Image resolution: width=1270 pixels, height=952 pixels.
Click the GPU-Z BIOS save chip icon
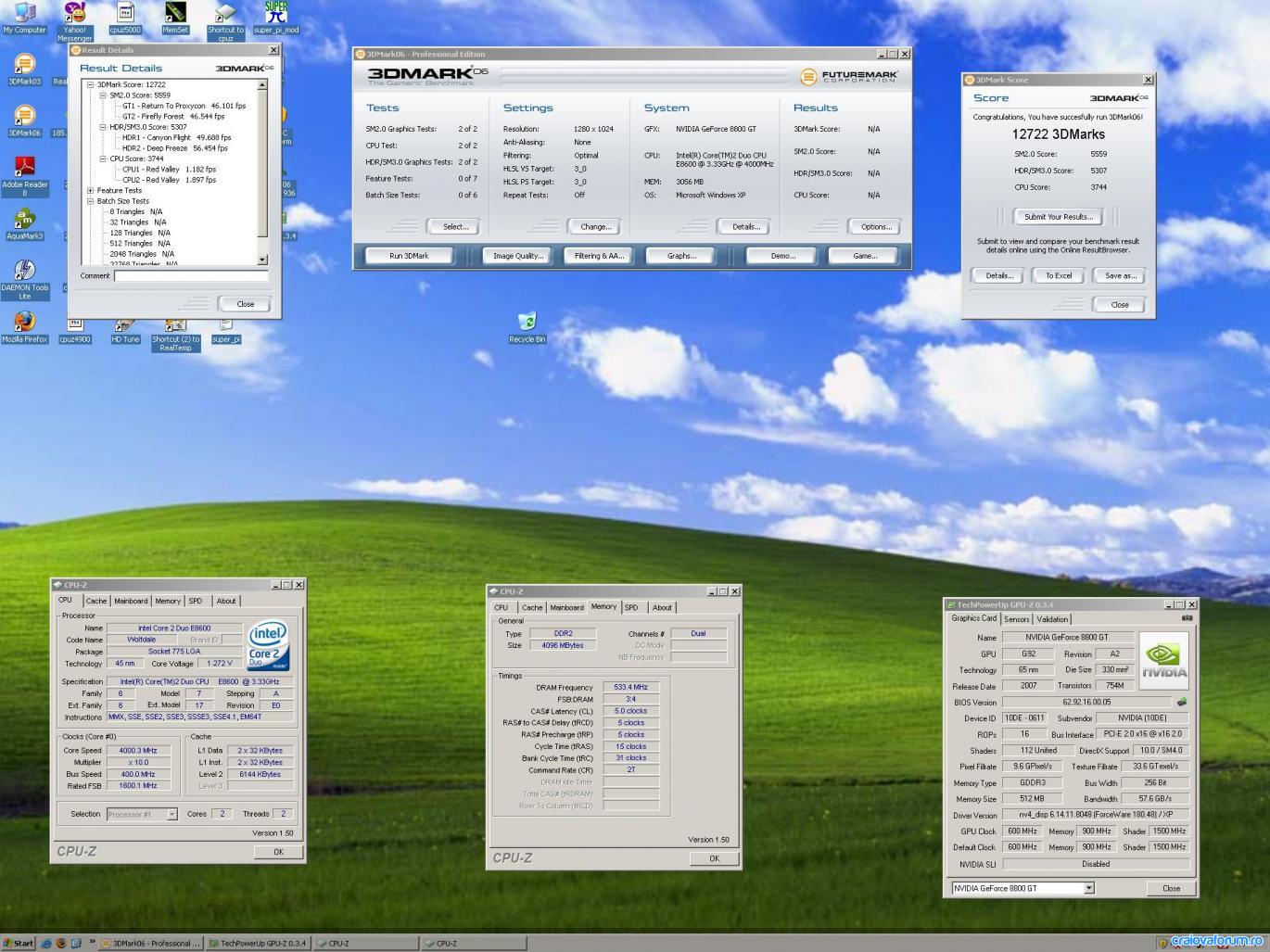point(1182,702)
